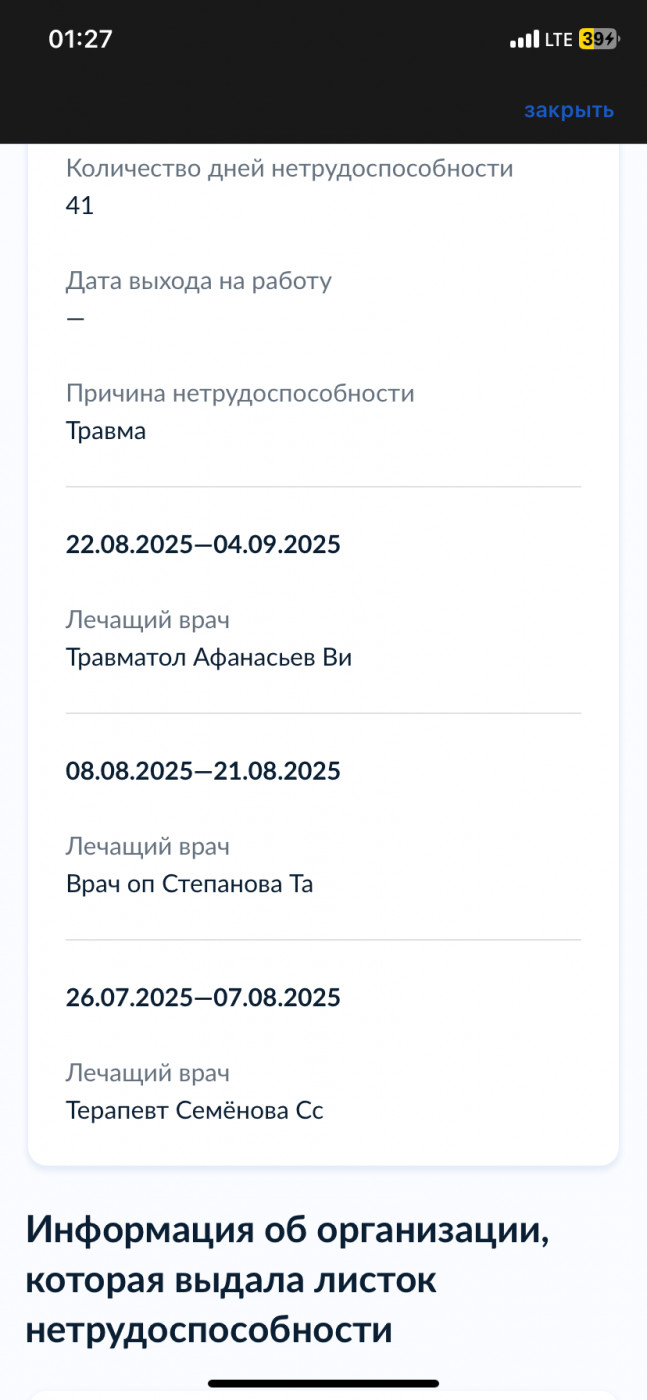Tap "Лечащий врач" label above Афанасьев
The image size is (647, 1400).
148,620
